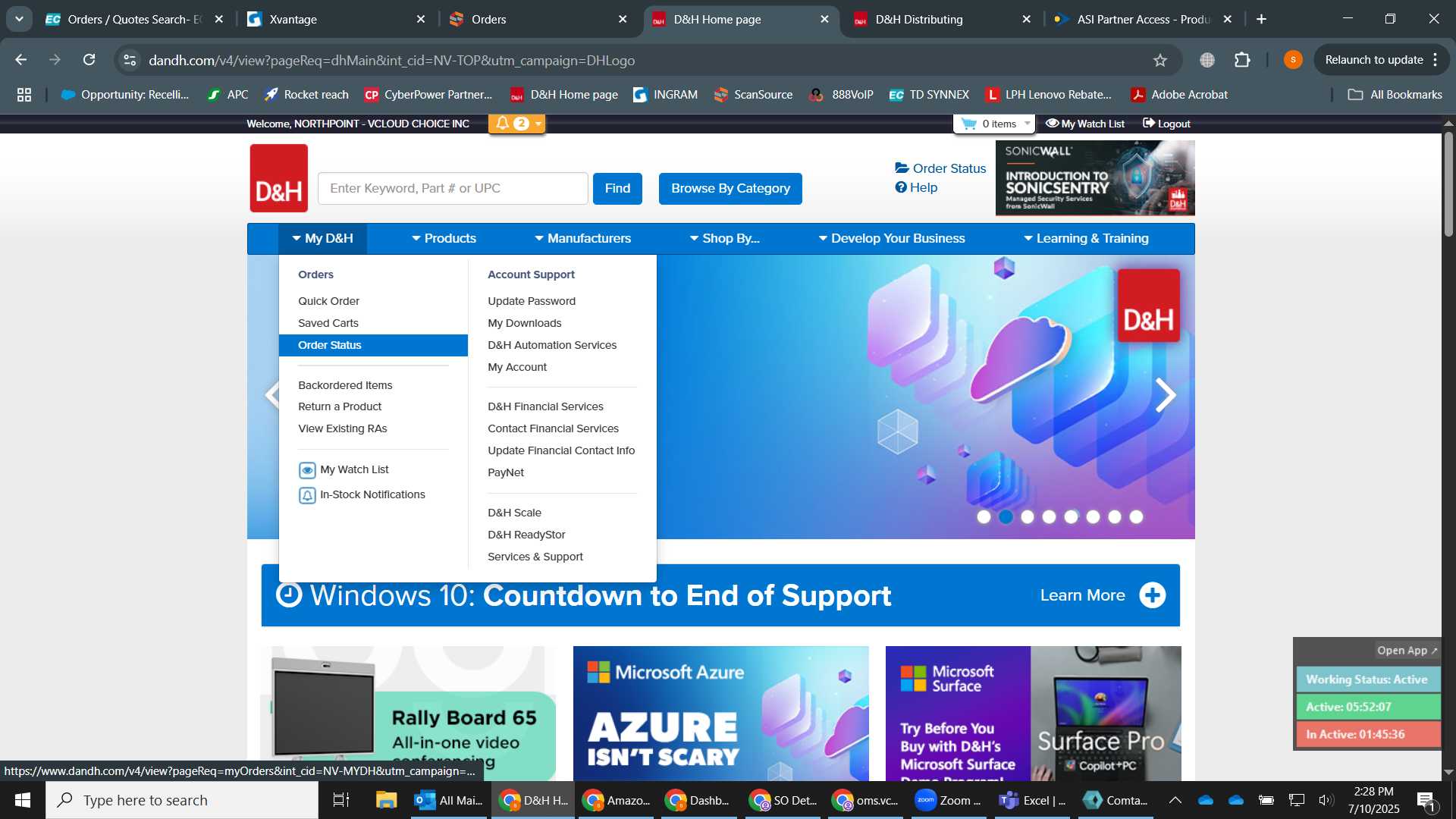Click the Order Status folder link in header
The height and width of the screenshot is (819, 1456).
point(940,168)
